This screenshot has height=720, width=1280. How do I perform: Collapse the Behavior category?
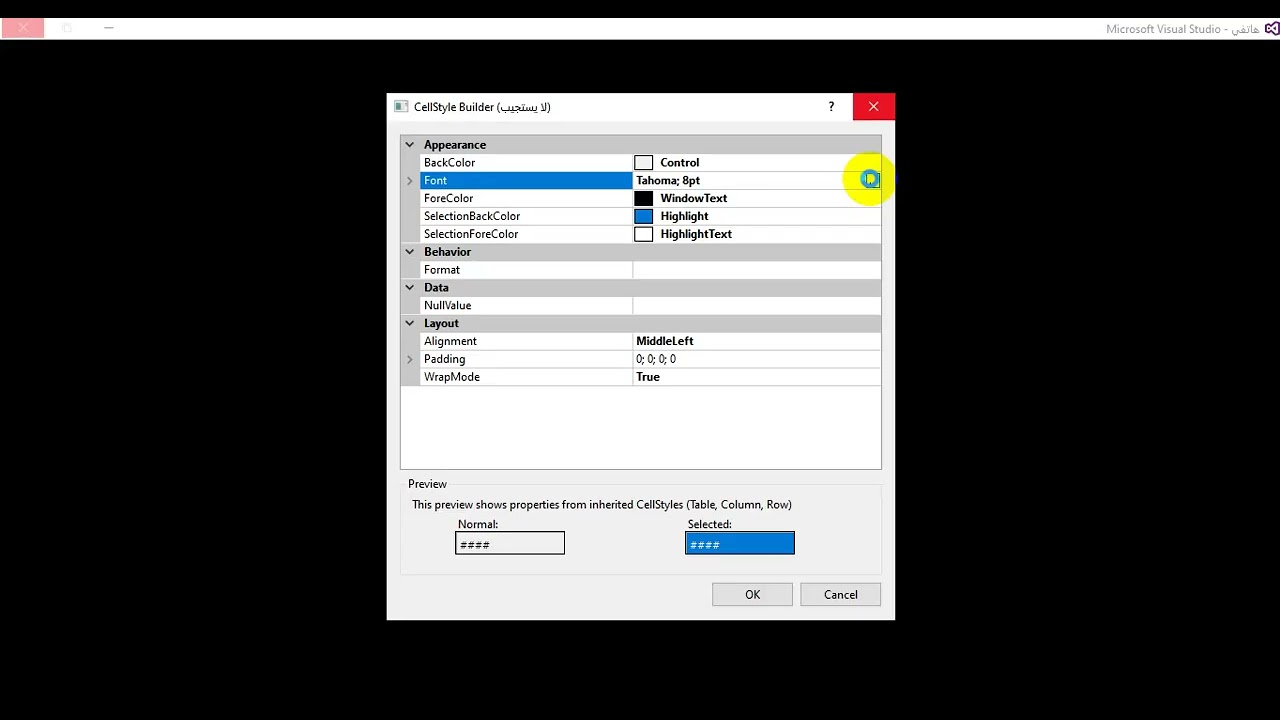click(x=410, y=252)
